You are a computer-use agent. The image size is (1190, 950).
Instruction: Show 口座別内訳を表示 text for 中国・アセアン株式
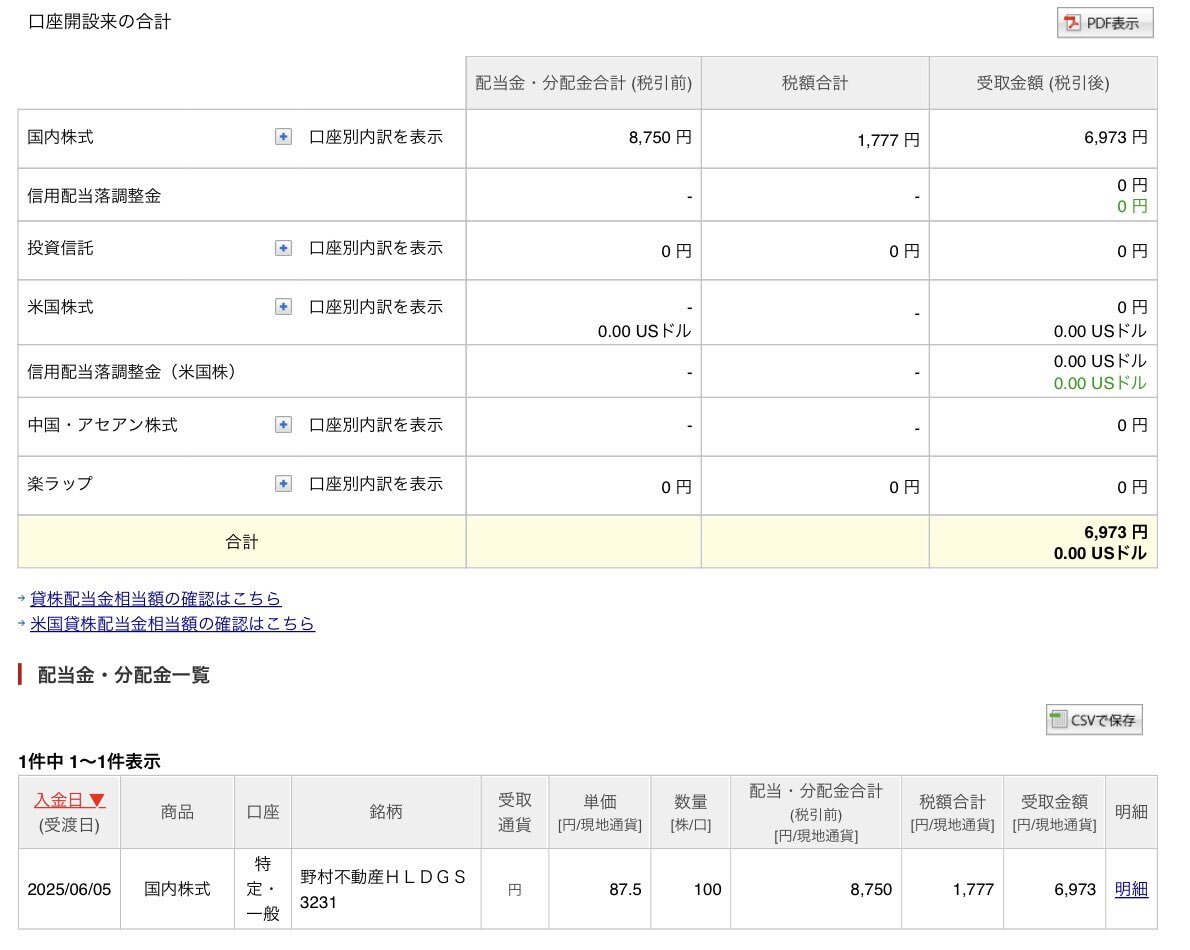pyautogui.click(x=375, y=425)
